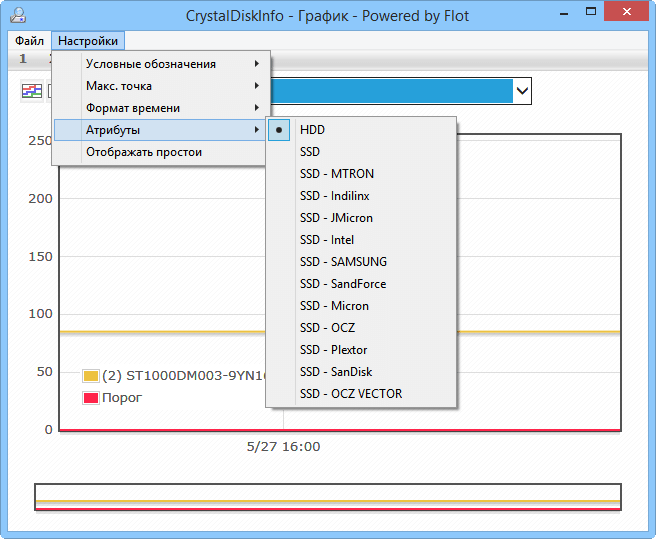656x539 pixels.
Task: Select SSD - Plextor attributes
Action: tap(361, 350)
